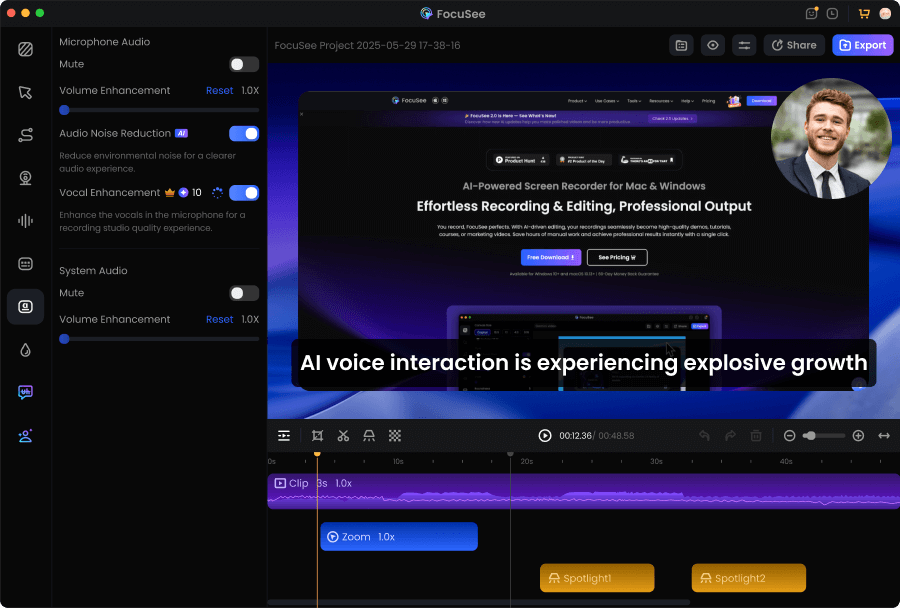
Task: Reset microphone Volume Enhancement
Action: [219, 91]
